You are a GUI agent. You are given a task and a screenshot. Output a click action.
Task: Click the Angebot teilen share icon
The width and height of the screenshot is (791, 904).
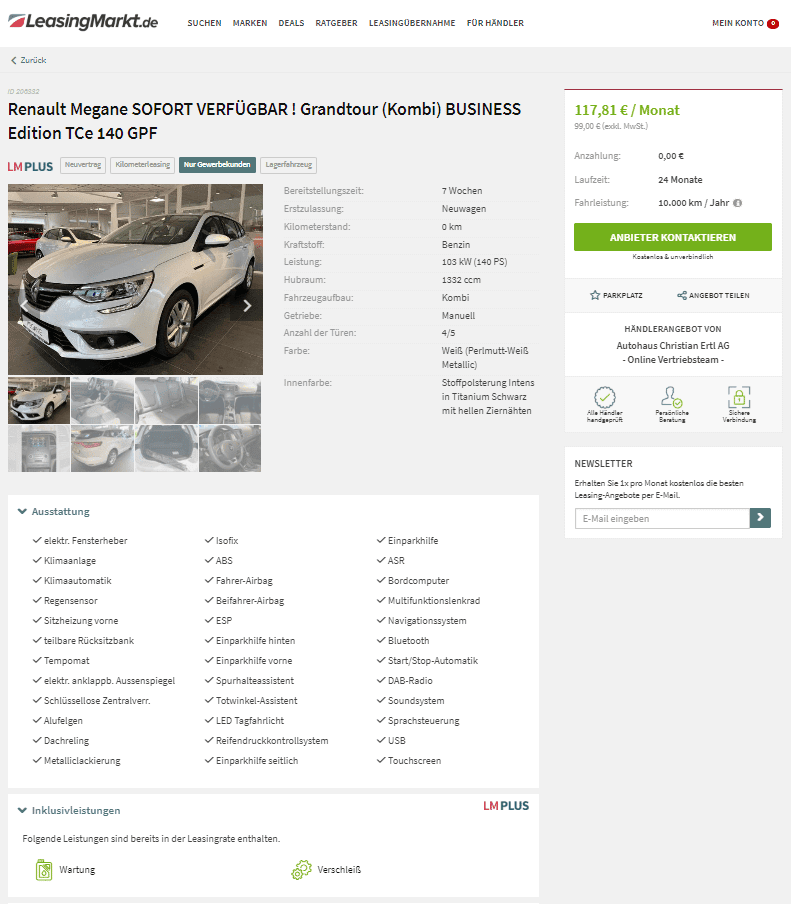pos(681,295)
